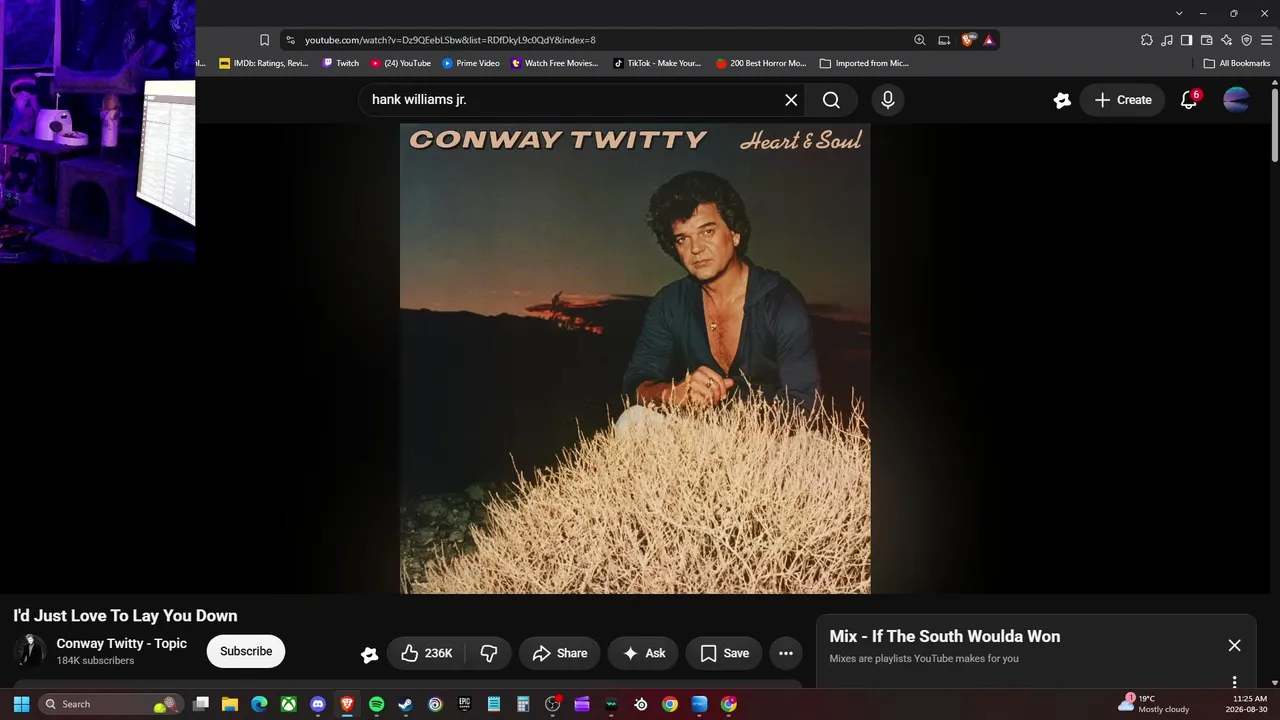Image resolution: width=1280 pixels, height=720 pixels.
Task: Open the TikTok - Make Your bookmark
Action: 657,63
